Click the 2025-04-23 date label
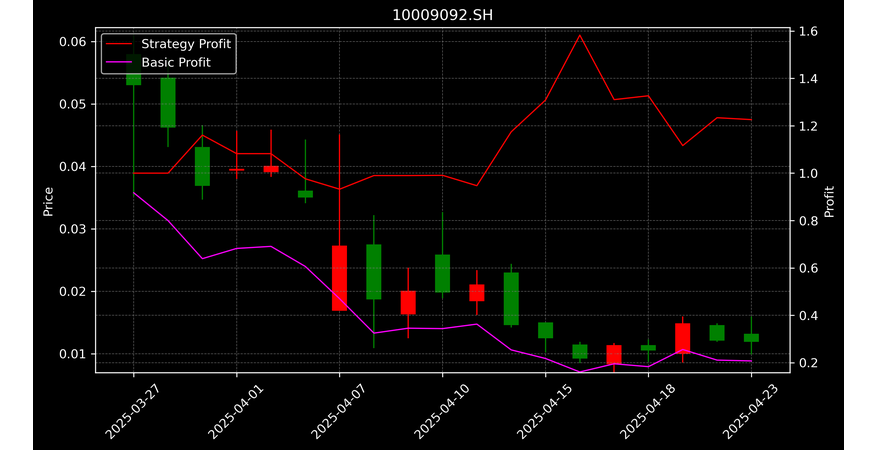This screenshot has width=878, height=450. (x=751, y=412)
